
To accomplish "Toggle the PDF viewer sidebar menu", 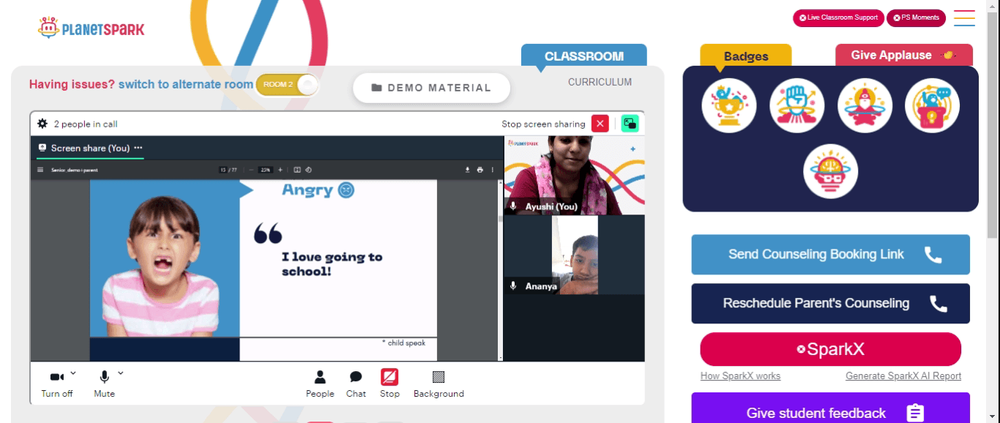I will tap(40, 170).
